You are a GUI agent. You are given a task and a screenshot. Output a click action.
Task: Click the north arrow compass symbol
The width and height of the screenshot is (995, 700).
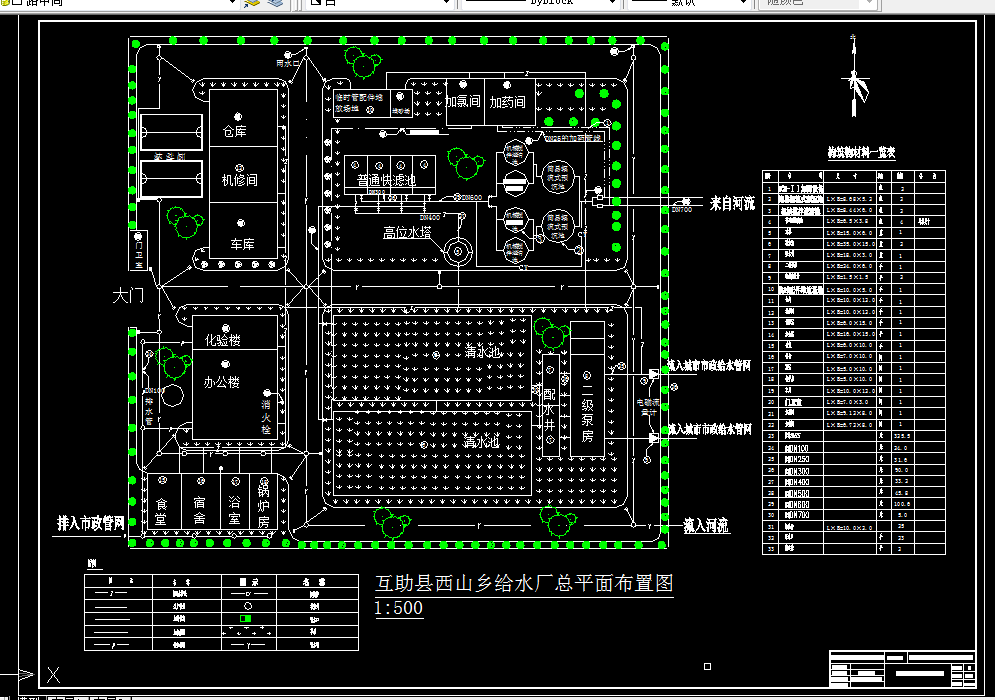(855, 76)
